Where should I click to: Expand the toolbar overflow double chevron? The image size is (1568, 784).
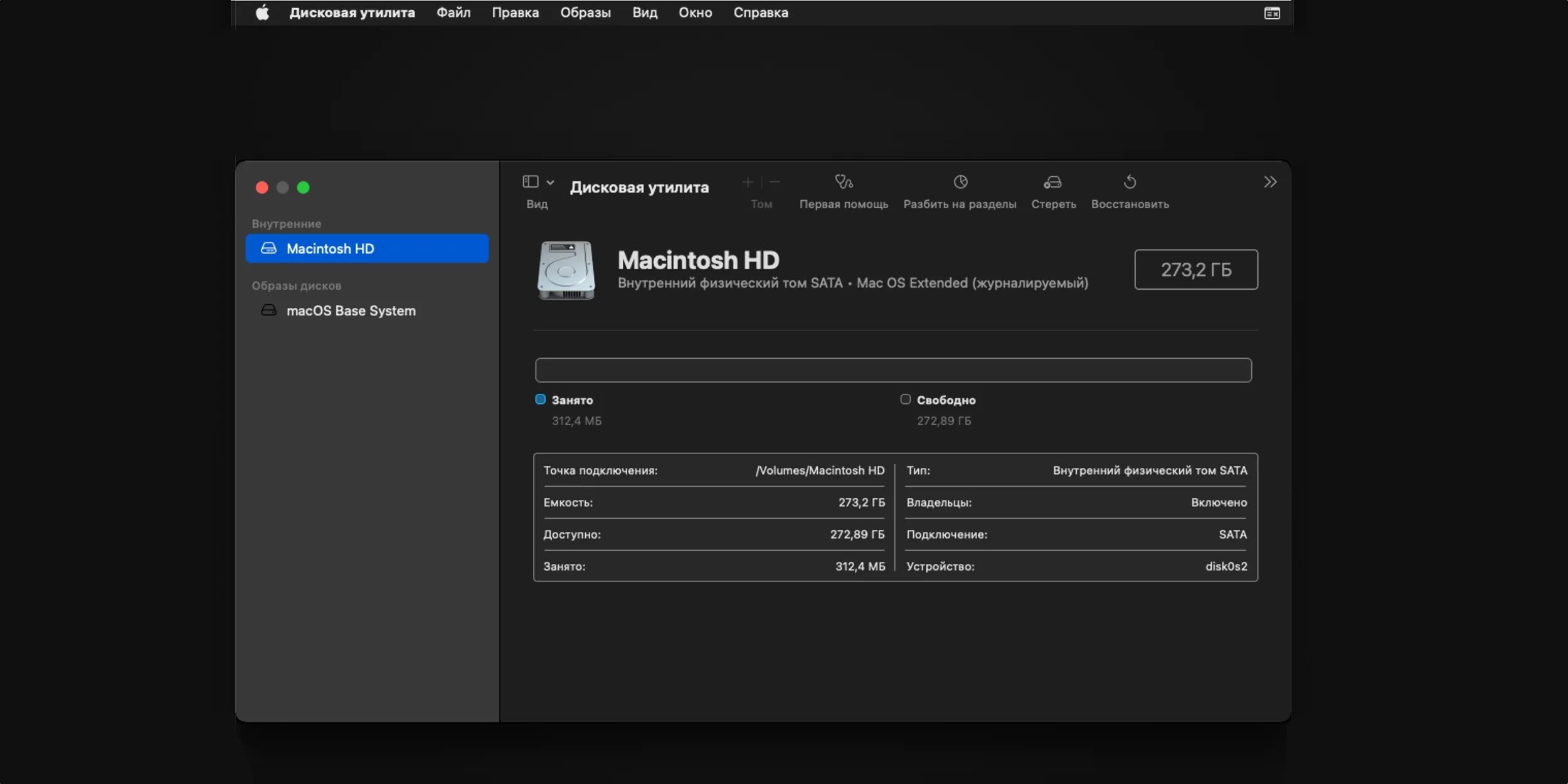coord(1270,183)
